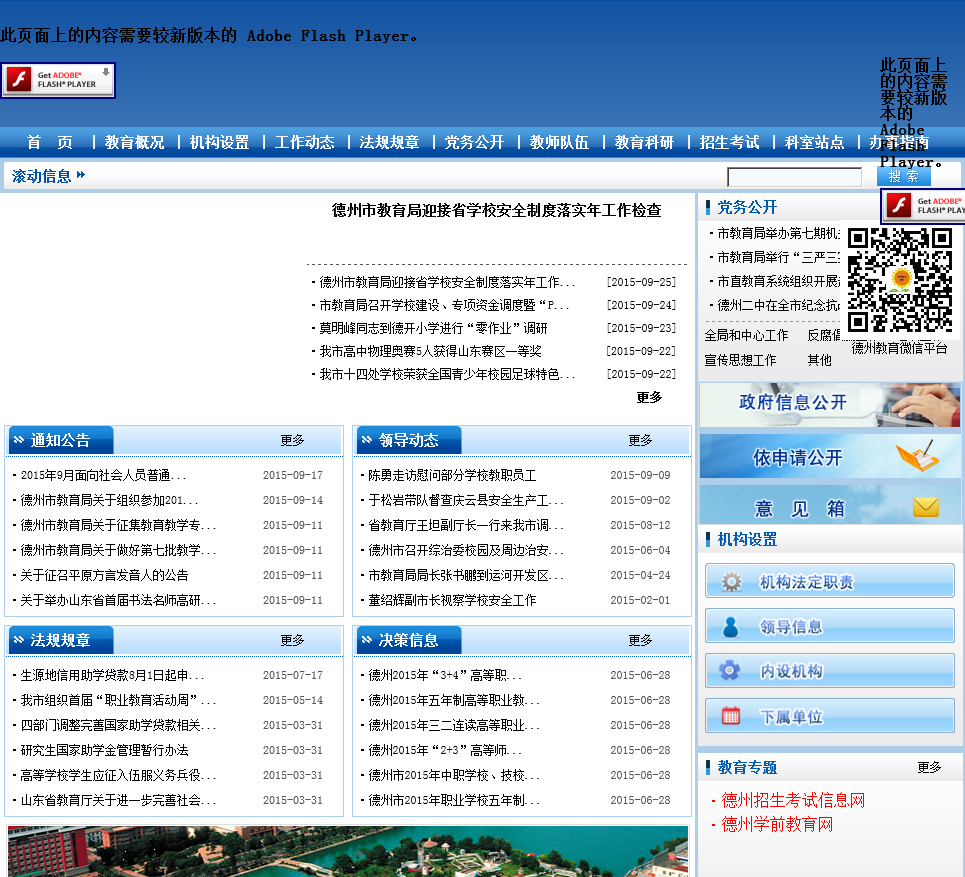The image size is (965, 877).
Task: Click 更多 below the top news list
Action: tap(649, 398)
